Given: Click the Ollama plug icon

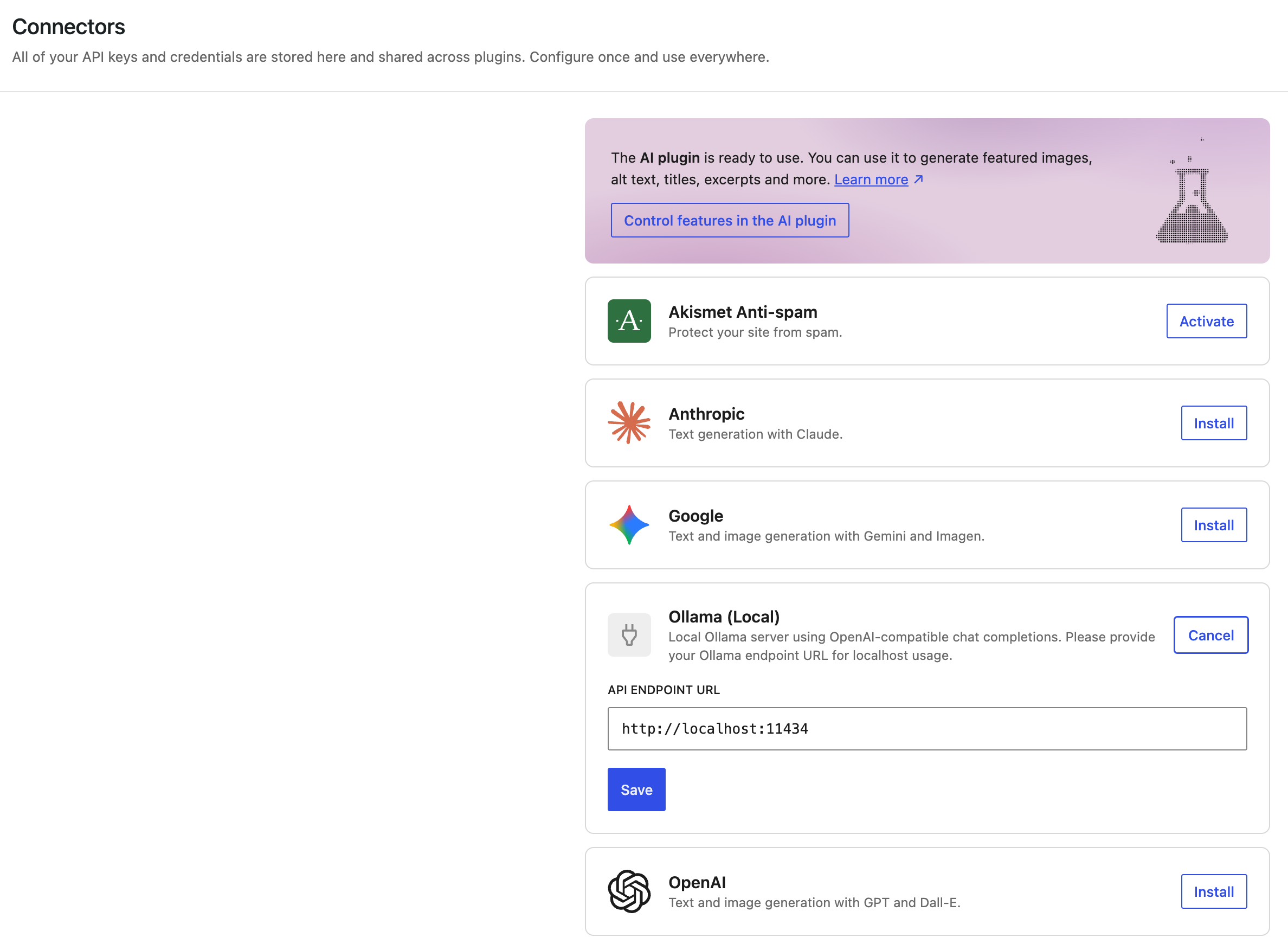Looking at the screenshot, I should (x=629, y=635).
